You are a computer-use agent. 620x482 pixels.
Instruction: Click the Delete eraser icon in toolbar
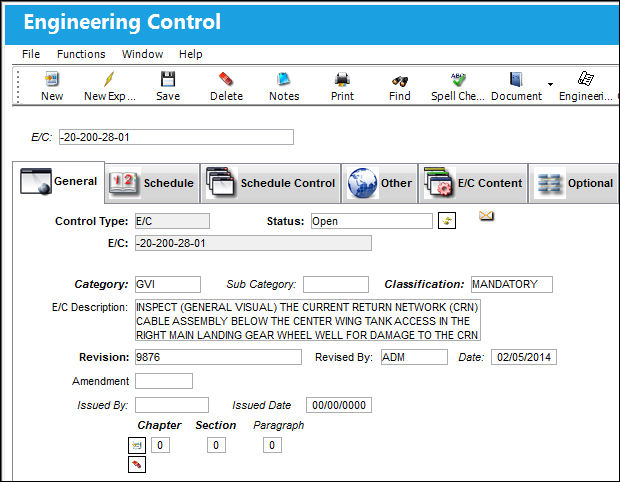click(x=226, y=79)
